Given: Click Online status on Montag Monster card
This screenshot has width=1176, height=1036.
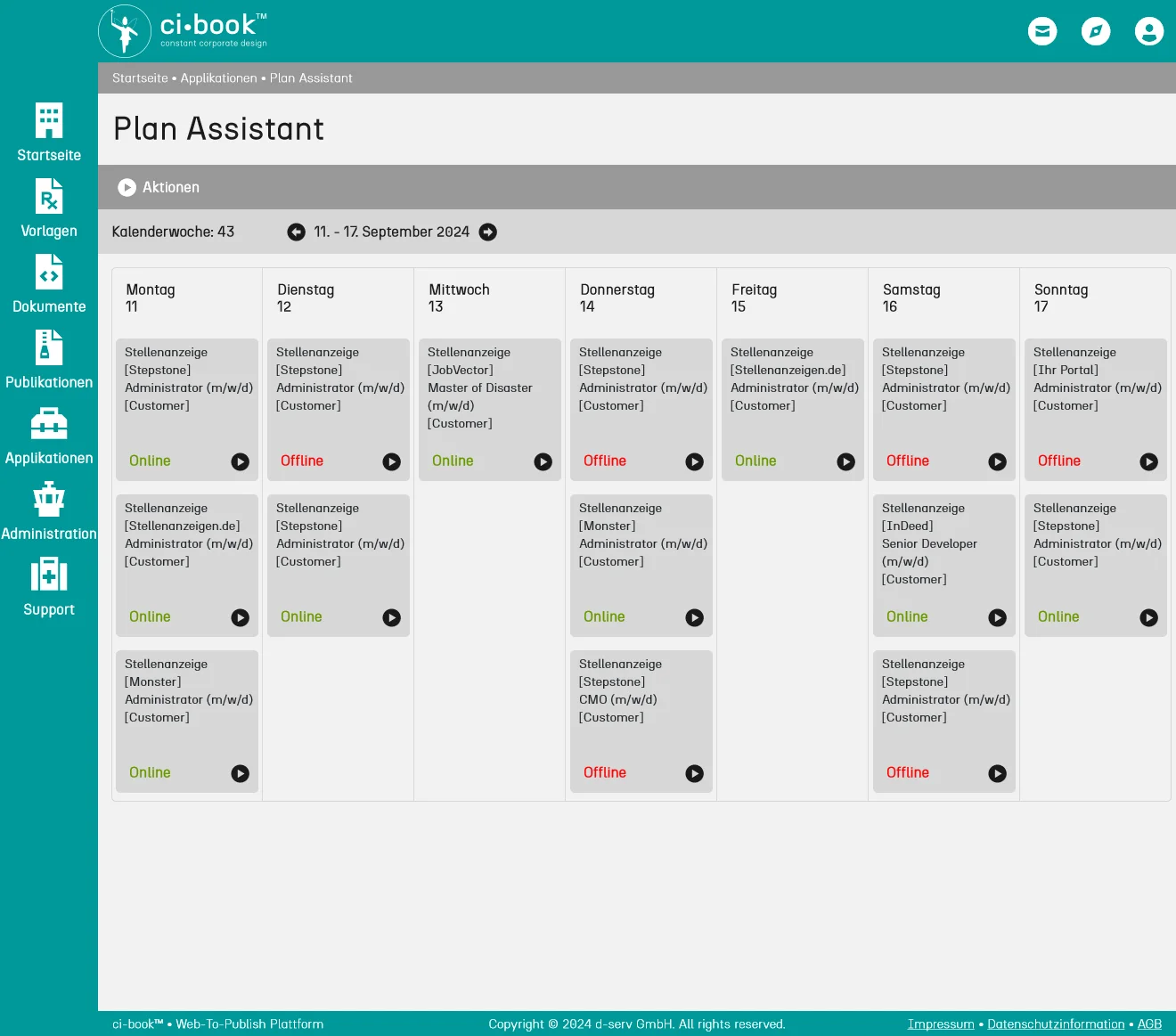Looking at the screenshot, I should click(150, 772).
